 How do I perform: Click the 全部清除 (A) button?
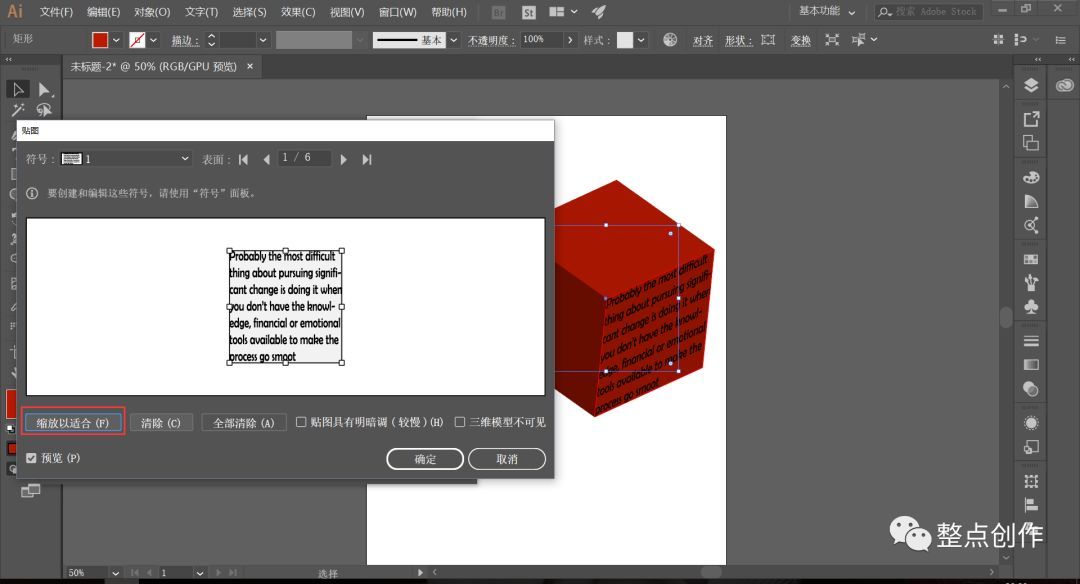click(243, 423)
